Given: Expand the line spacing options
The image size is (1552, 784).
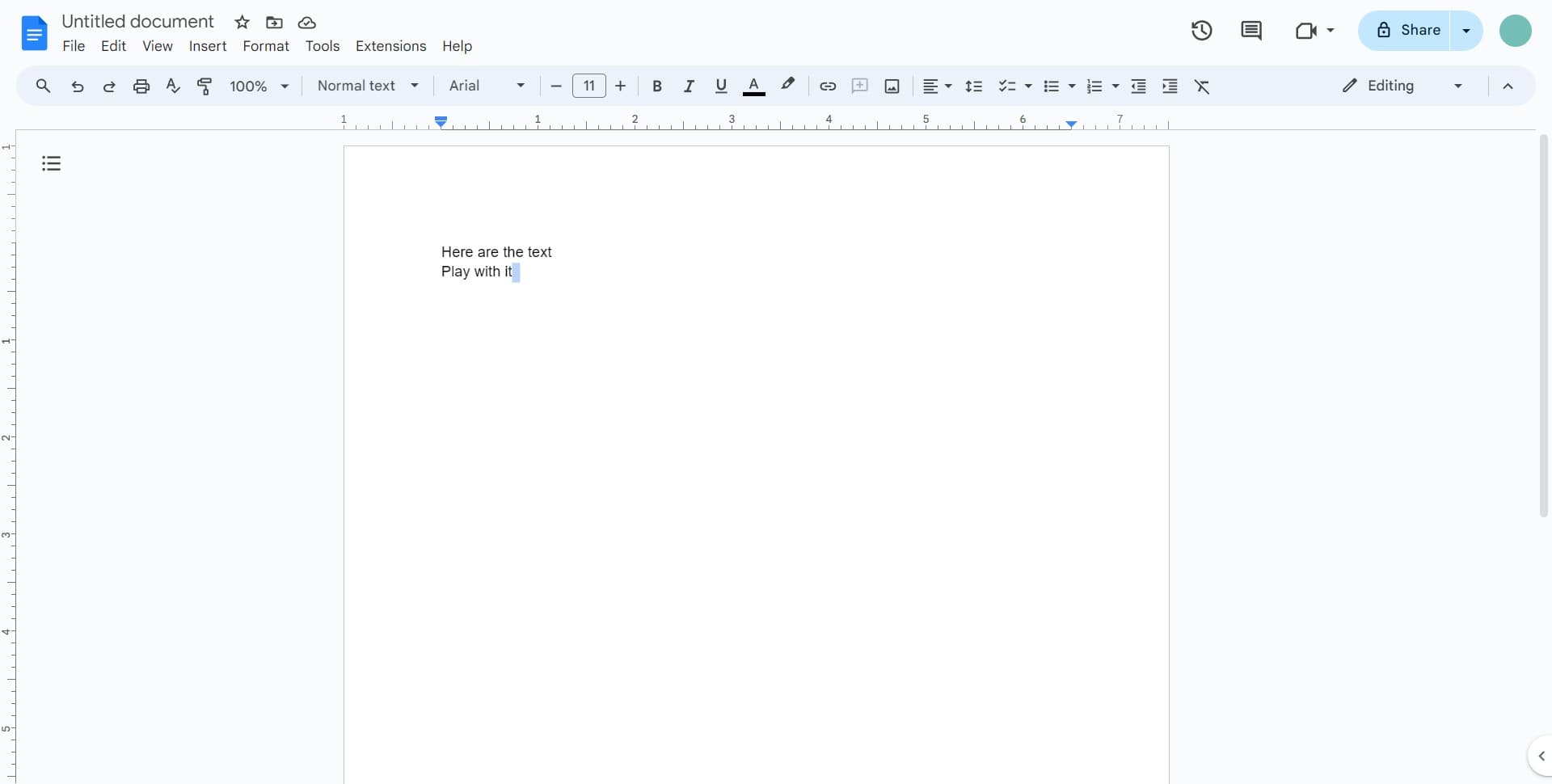Looking at the screenshot, I should pyautogui.click(x=974, y=86).
